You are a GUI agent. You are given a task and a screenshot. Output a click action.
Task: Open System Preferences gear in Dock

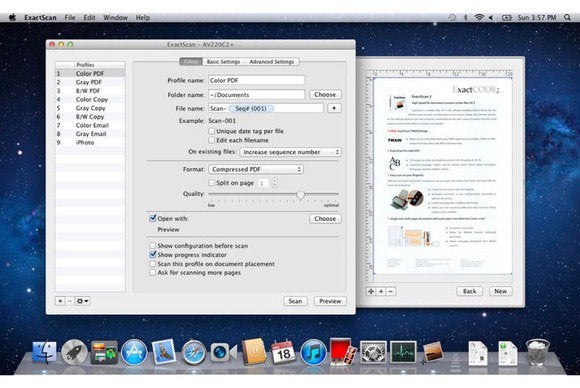click(373, 352)
